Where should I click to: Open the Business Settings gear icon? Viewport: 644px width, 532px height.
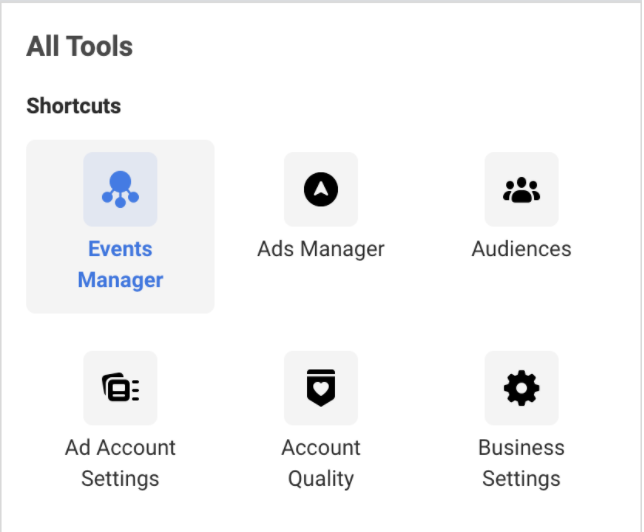pos(521,388)
